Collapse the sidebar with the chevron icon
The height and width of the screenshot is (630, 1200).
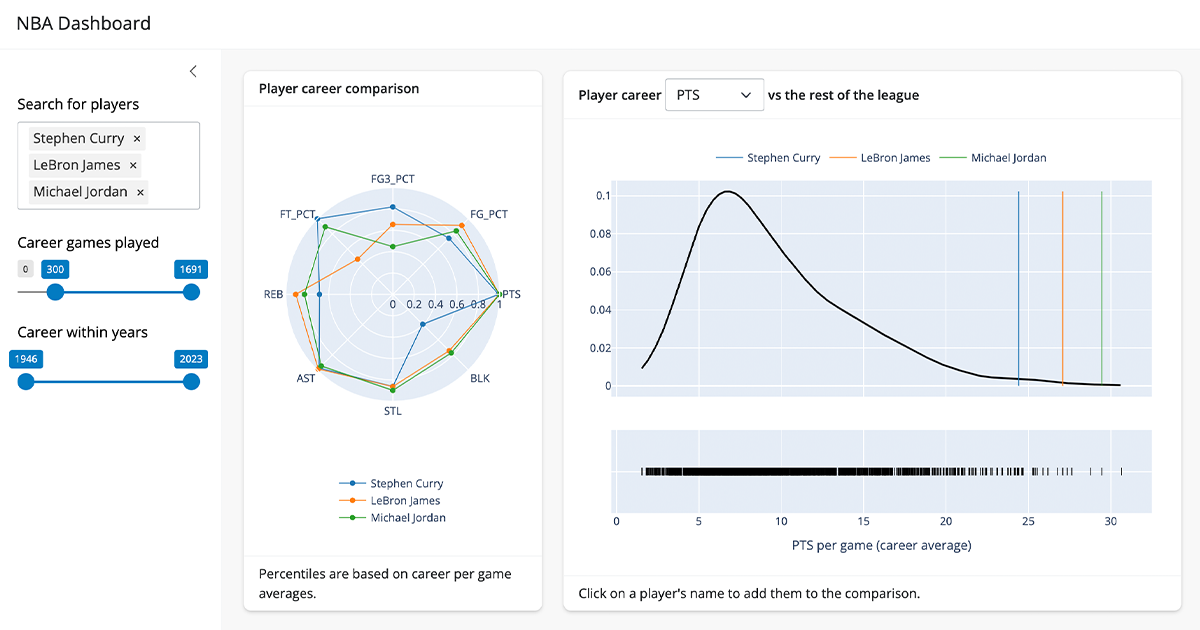[x=193, y=71]
